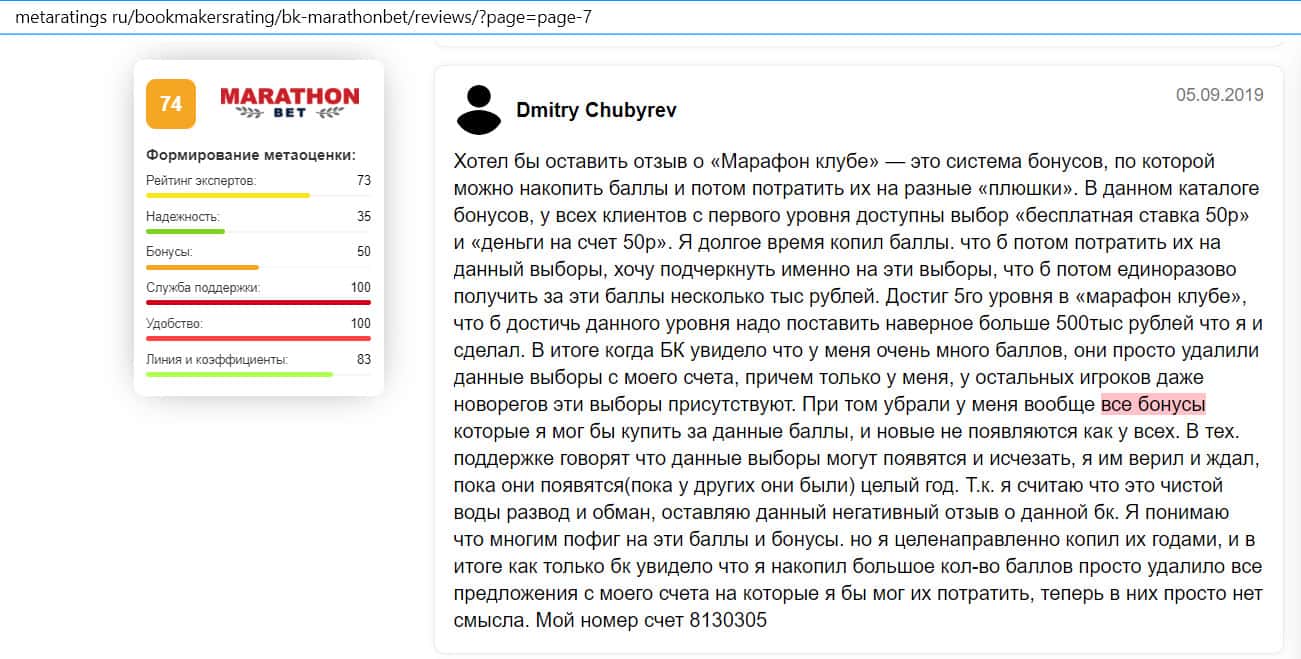Click the Marathon Bet logo

click(x=289, y=103)
